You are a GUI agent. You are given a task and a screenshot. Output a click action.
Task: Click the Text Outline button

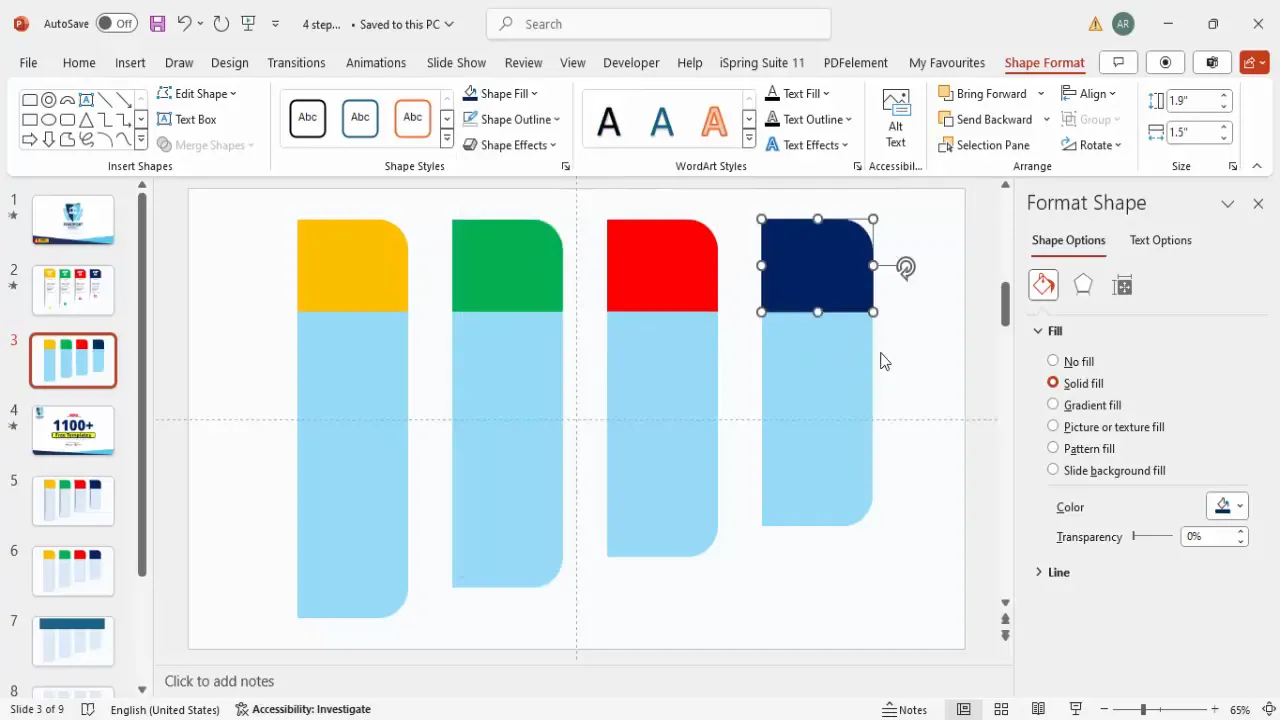[x=807, y=119]
